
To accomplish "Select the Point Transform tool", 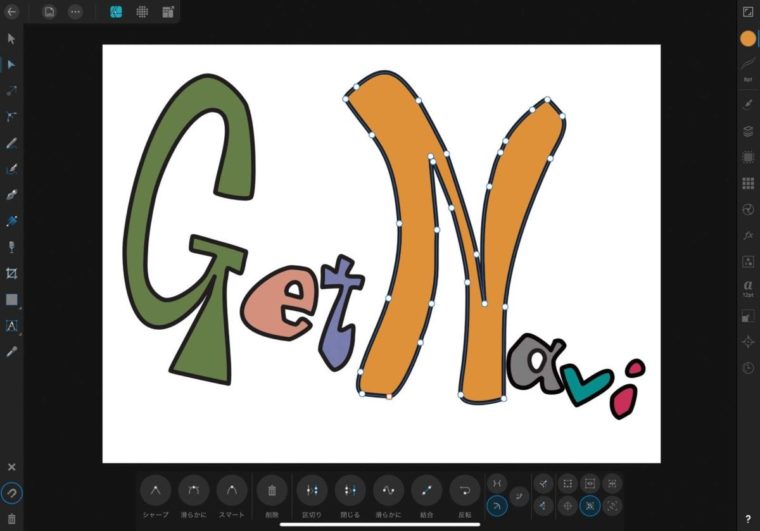I will (x=12, y=91).
